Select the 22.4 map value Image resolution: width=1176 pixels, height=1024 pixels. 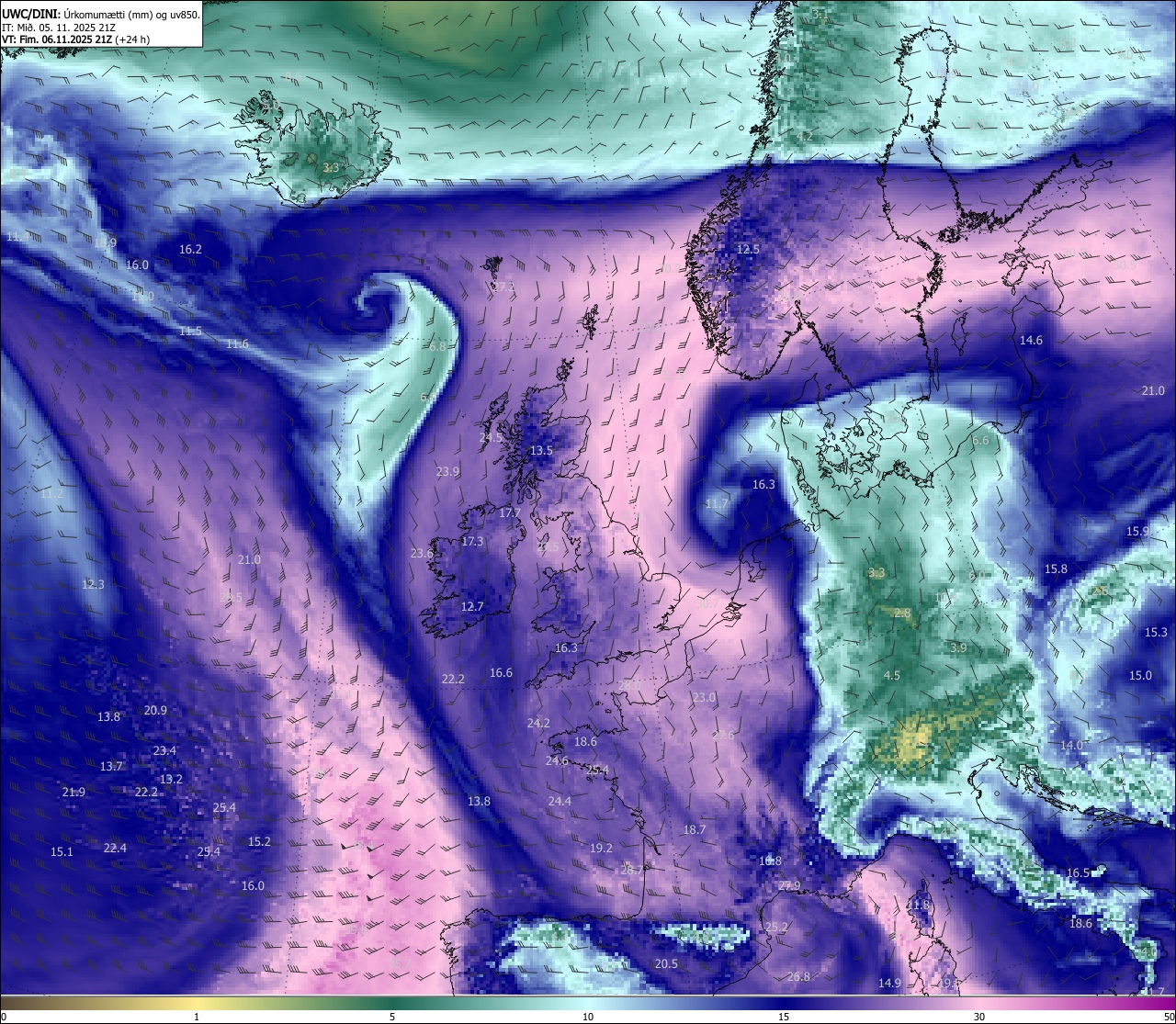click(x=115, y=849)
